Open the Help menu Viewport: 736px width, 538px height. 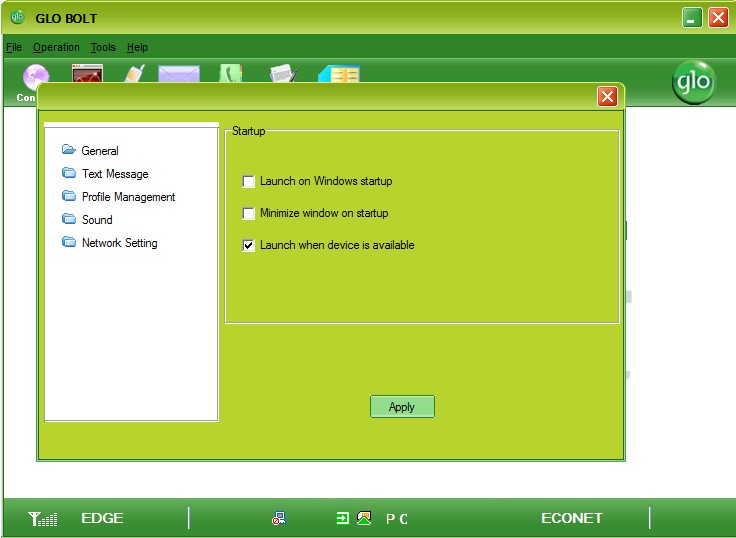click(x=137, y=47)
